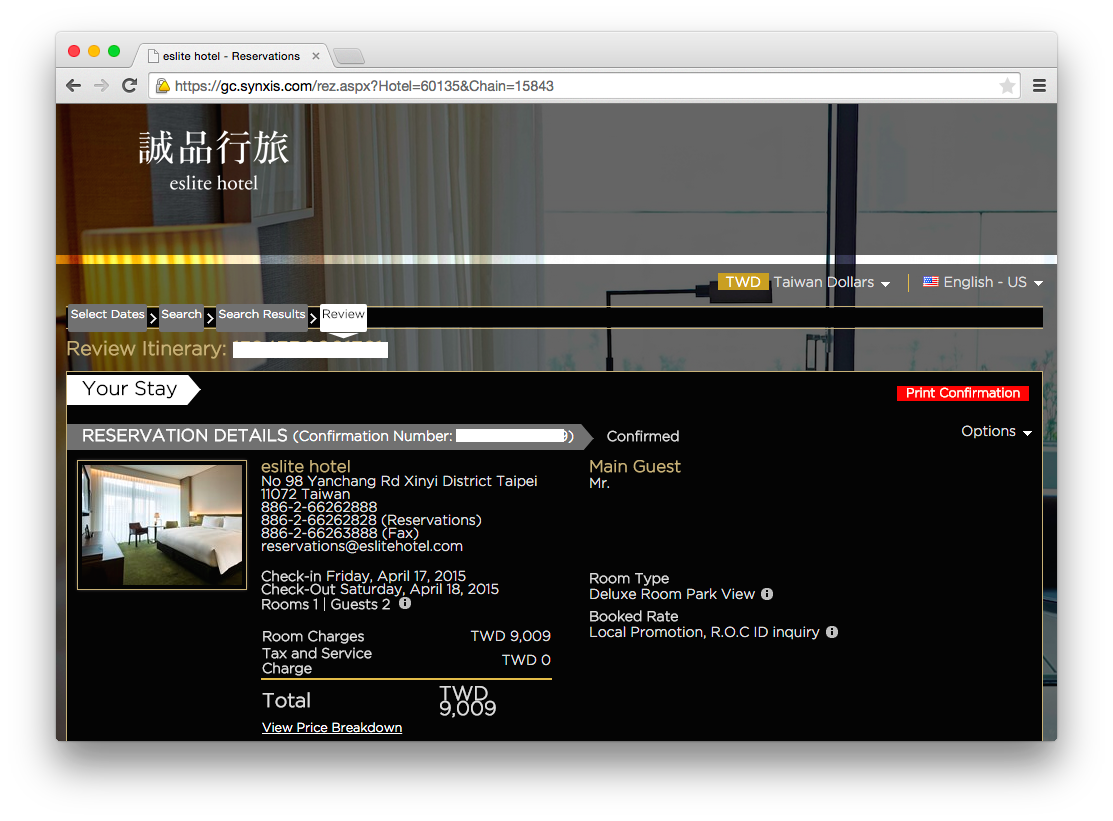Image resolution: width=1113 pixels, height=821 pixels.
Task: Click the Review Itinerary heading
Action: coord(146,348)
